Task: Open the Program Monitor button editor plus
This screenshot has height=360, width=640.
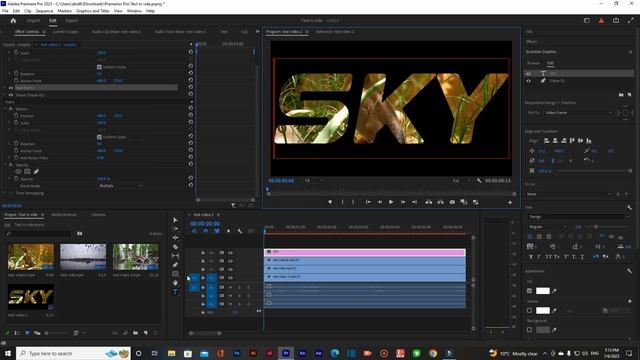Action: [x=510, y=202]
